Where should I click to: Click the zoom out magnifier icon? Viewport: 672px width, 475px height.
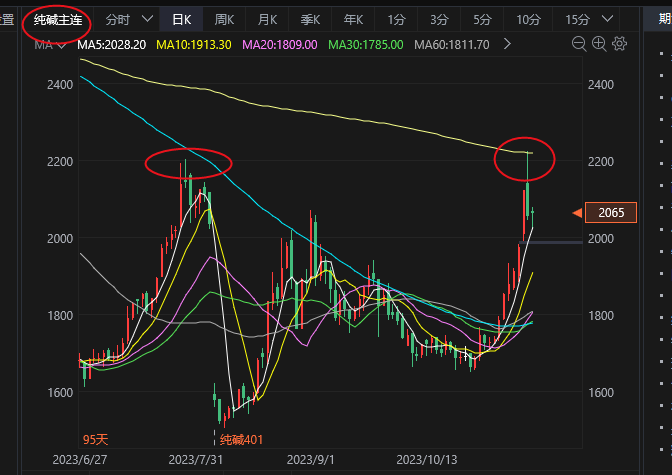coord(580,44)
